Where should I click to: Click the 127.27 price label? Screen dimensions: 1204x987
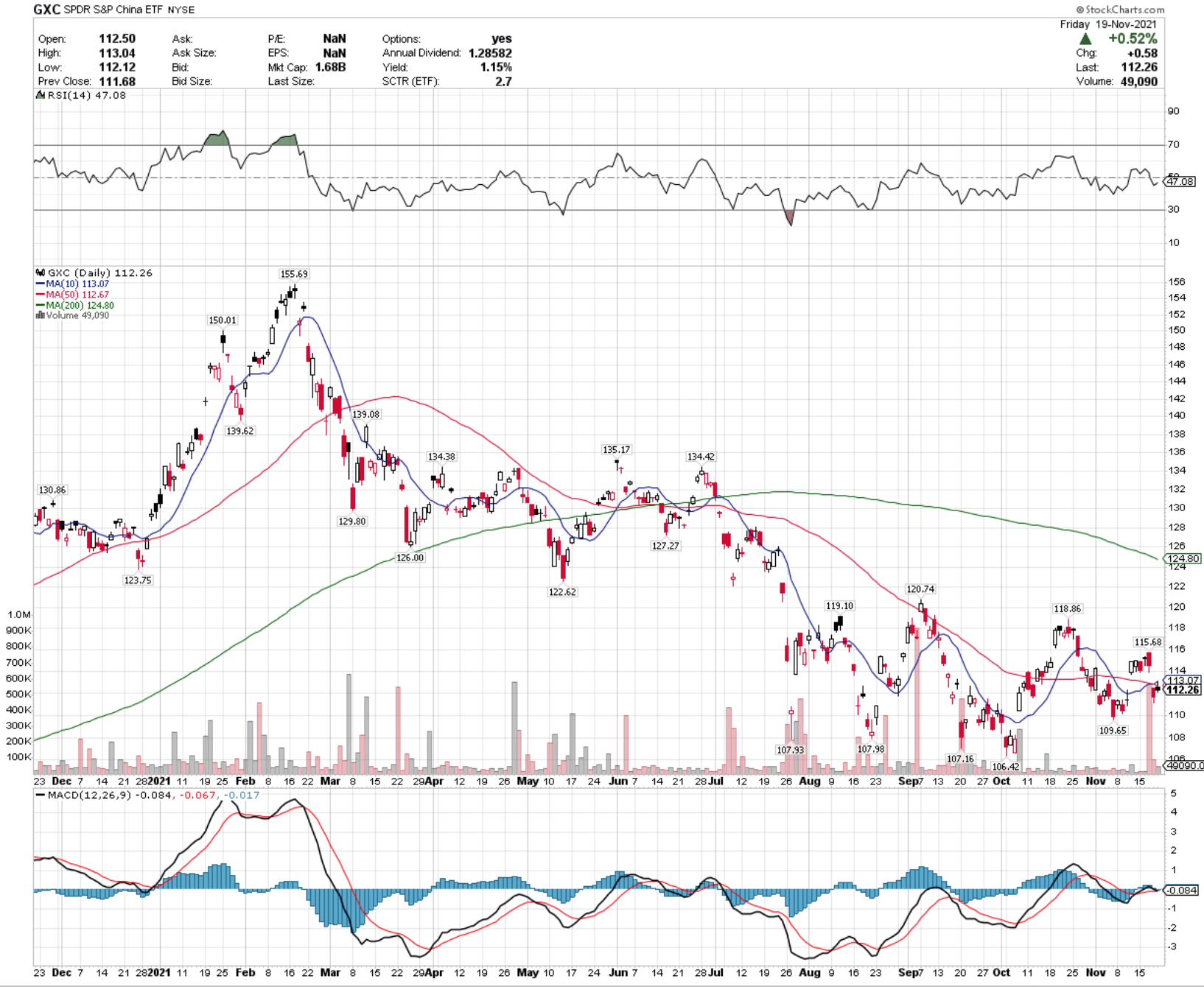tap(665, 546)
